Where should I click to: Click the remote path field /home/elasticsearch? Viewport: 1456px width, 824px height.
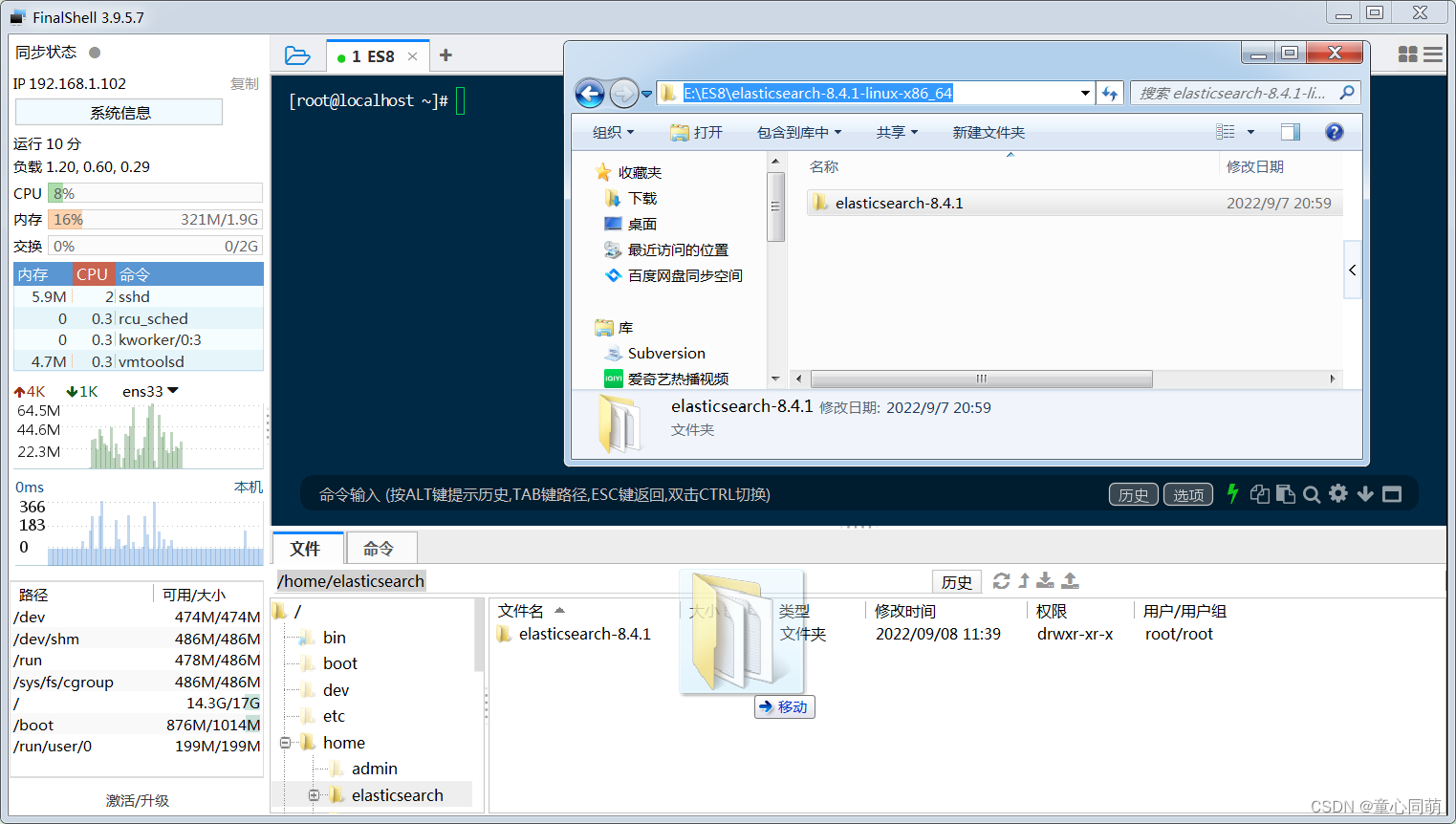pyautogui.click(x=602, y=581)
